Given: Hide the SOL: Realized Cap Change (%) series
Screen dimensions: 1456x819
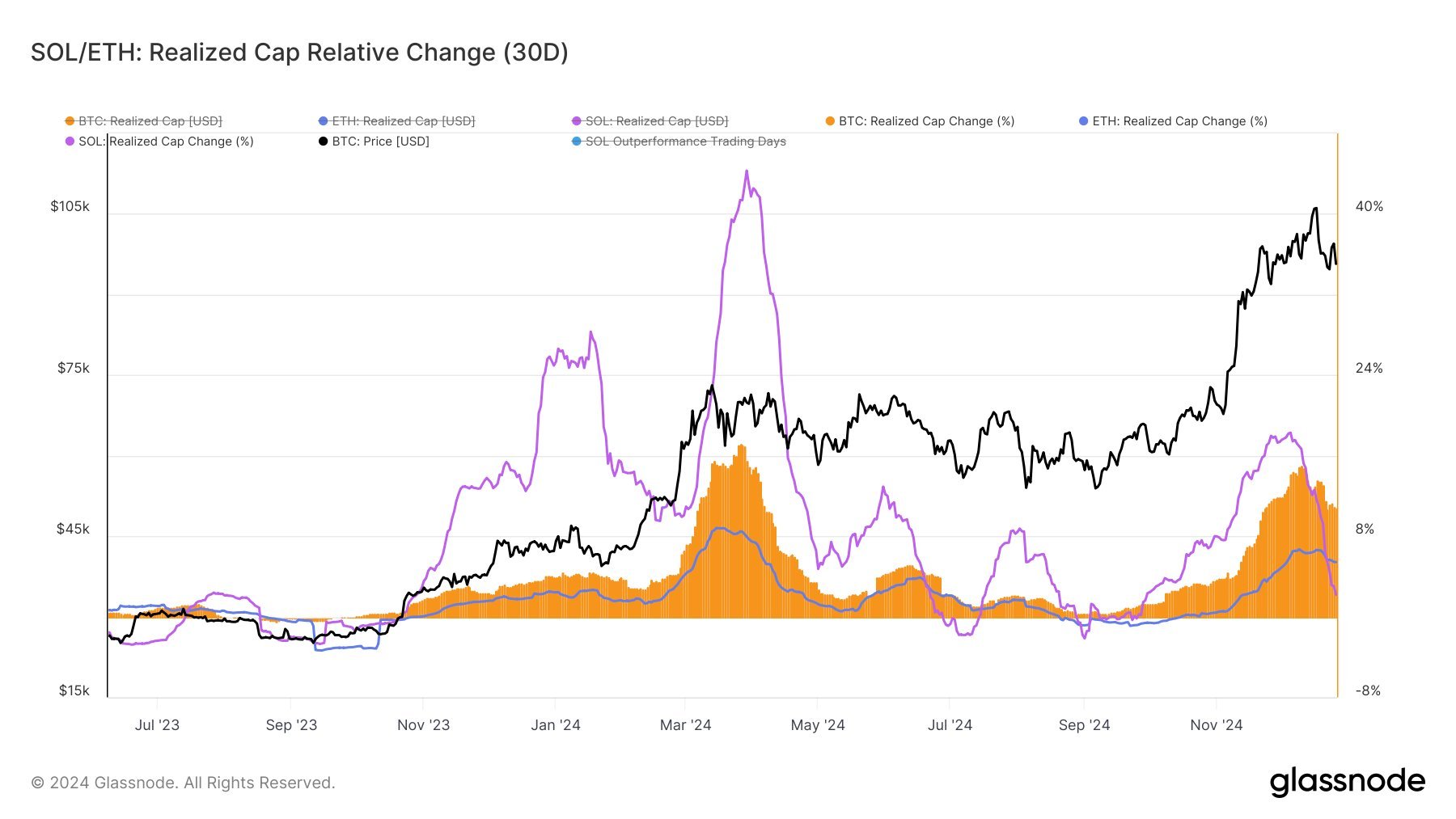Looking at the screenshot, I should (160, 141).
